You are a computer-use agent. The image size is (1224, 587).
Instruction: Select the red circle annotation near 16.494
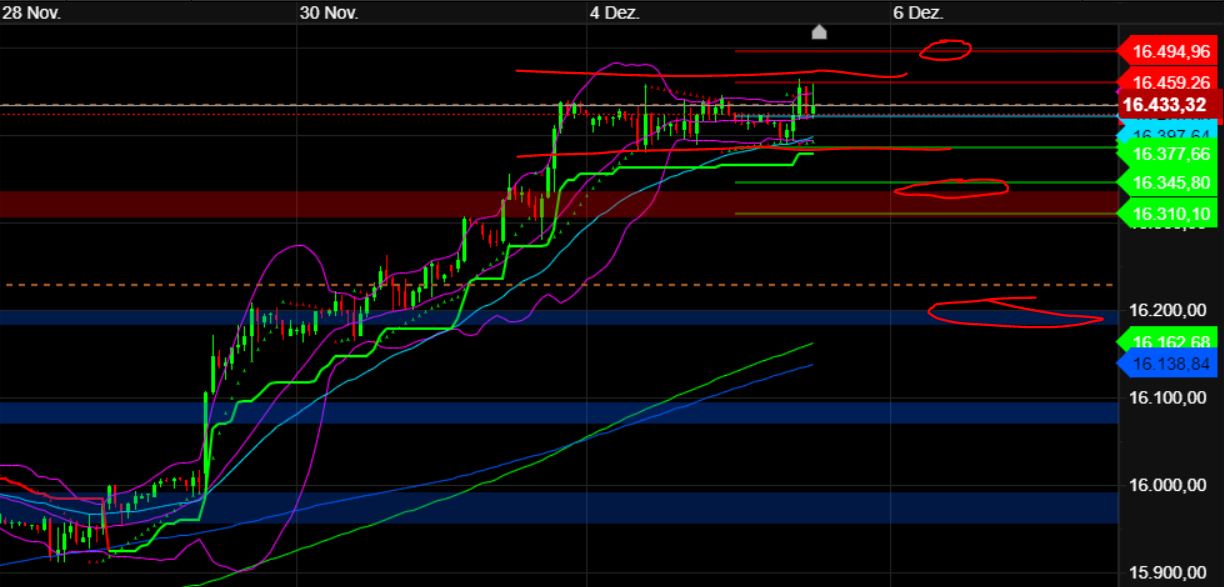pos(943,51)
